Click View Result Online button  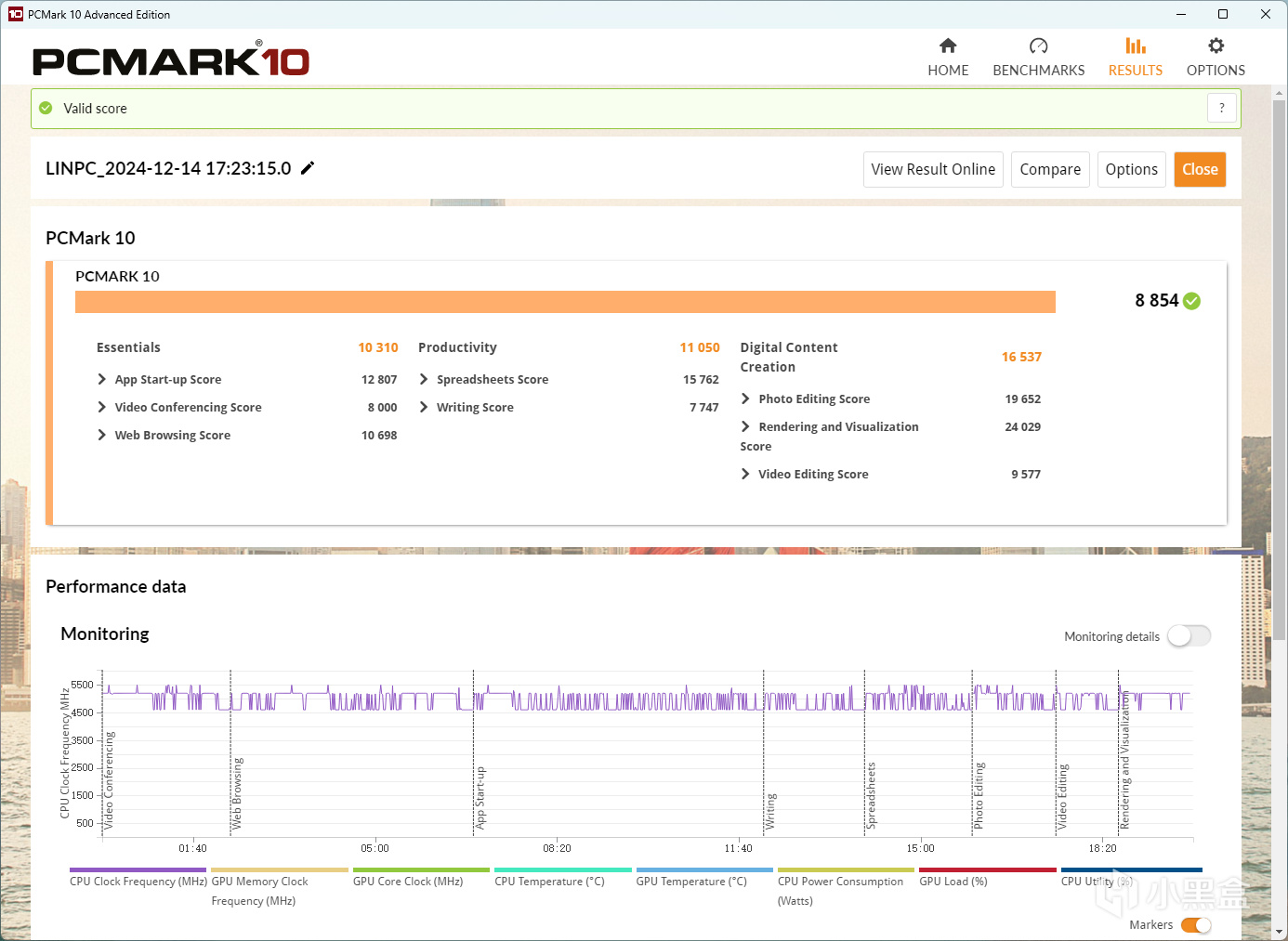click(x=933, y=169)
